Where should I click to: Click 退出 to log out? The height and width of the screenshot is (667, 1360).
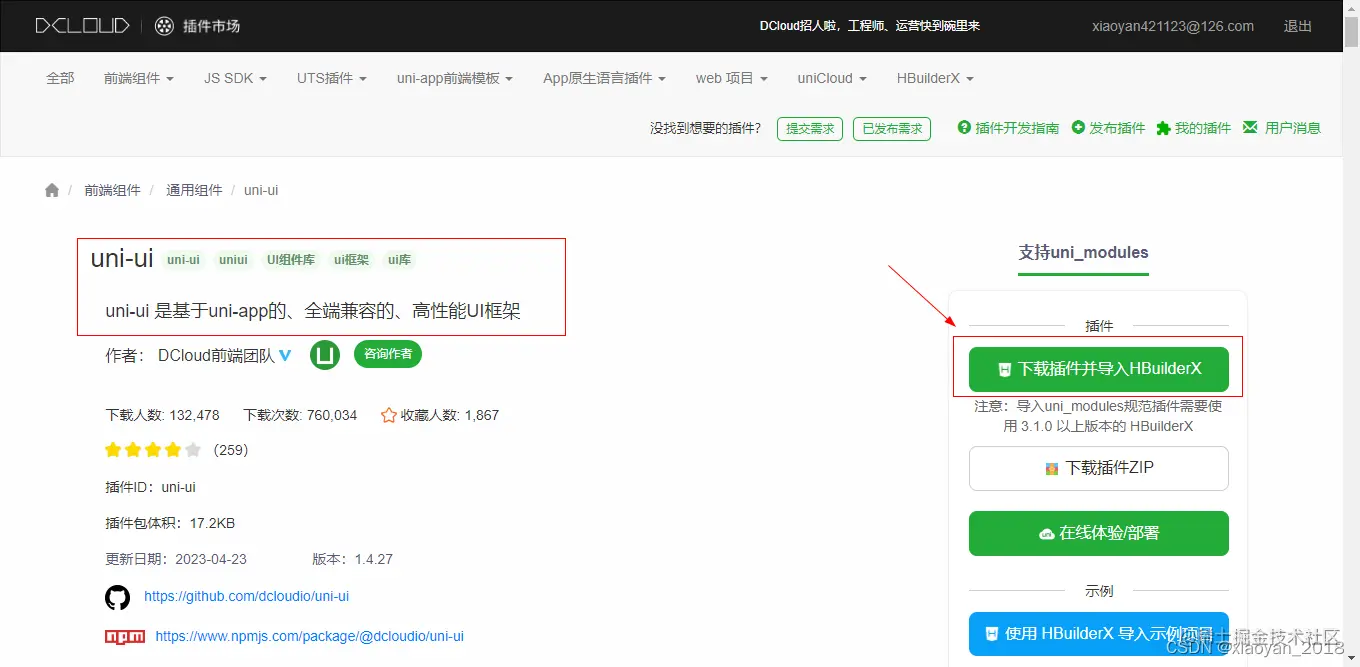tap(1298, 26)
